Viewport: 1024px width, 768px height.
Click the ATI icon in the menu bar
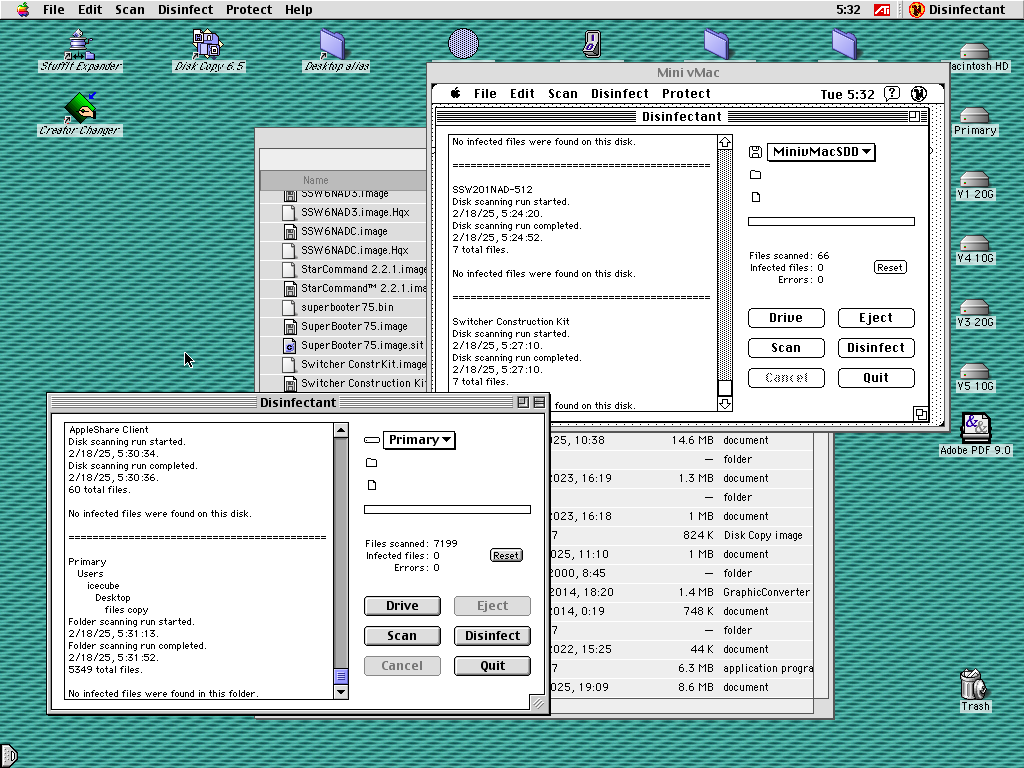(882, 10)
